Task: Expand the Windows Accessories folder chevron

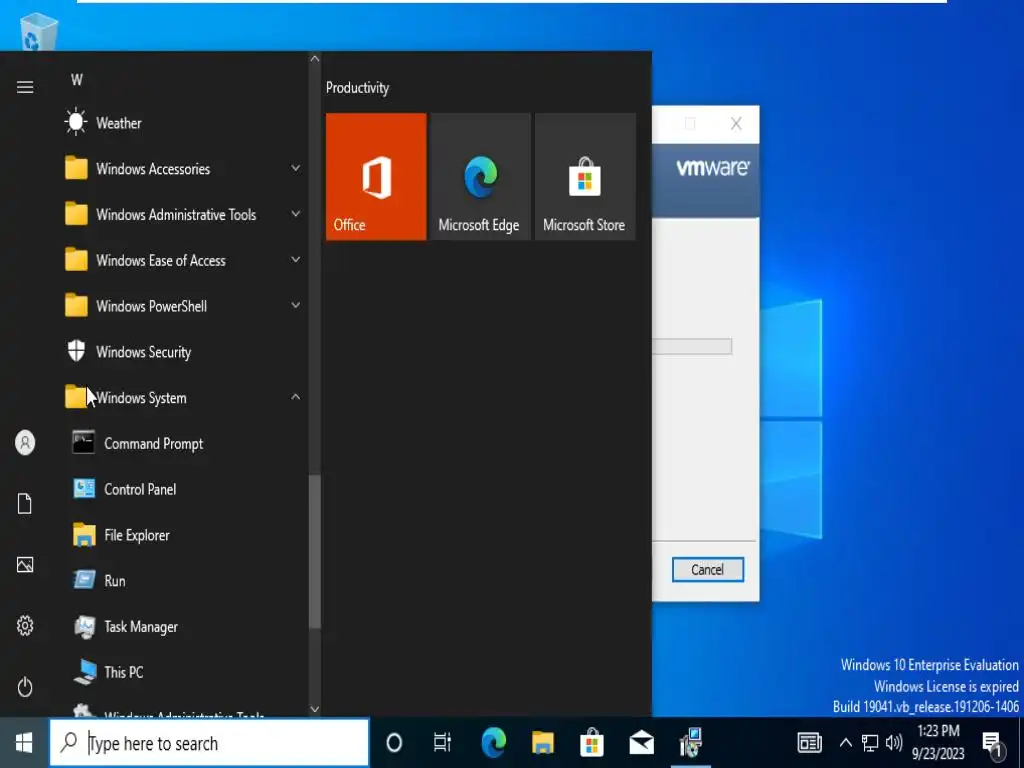Action: click(x=295, y=168)
